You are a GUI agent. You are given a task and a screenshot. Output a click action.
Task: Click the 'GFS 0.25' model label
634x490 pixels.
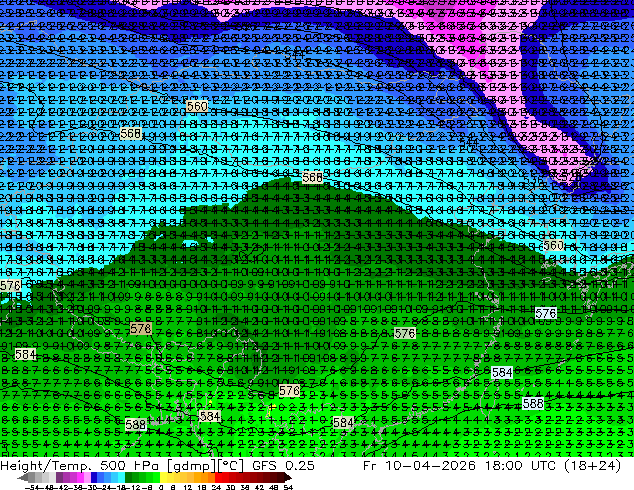283,466
